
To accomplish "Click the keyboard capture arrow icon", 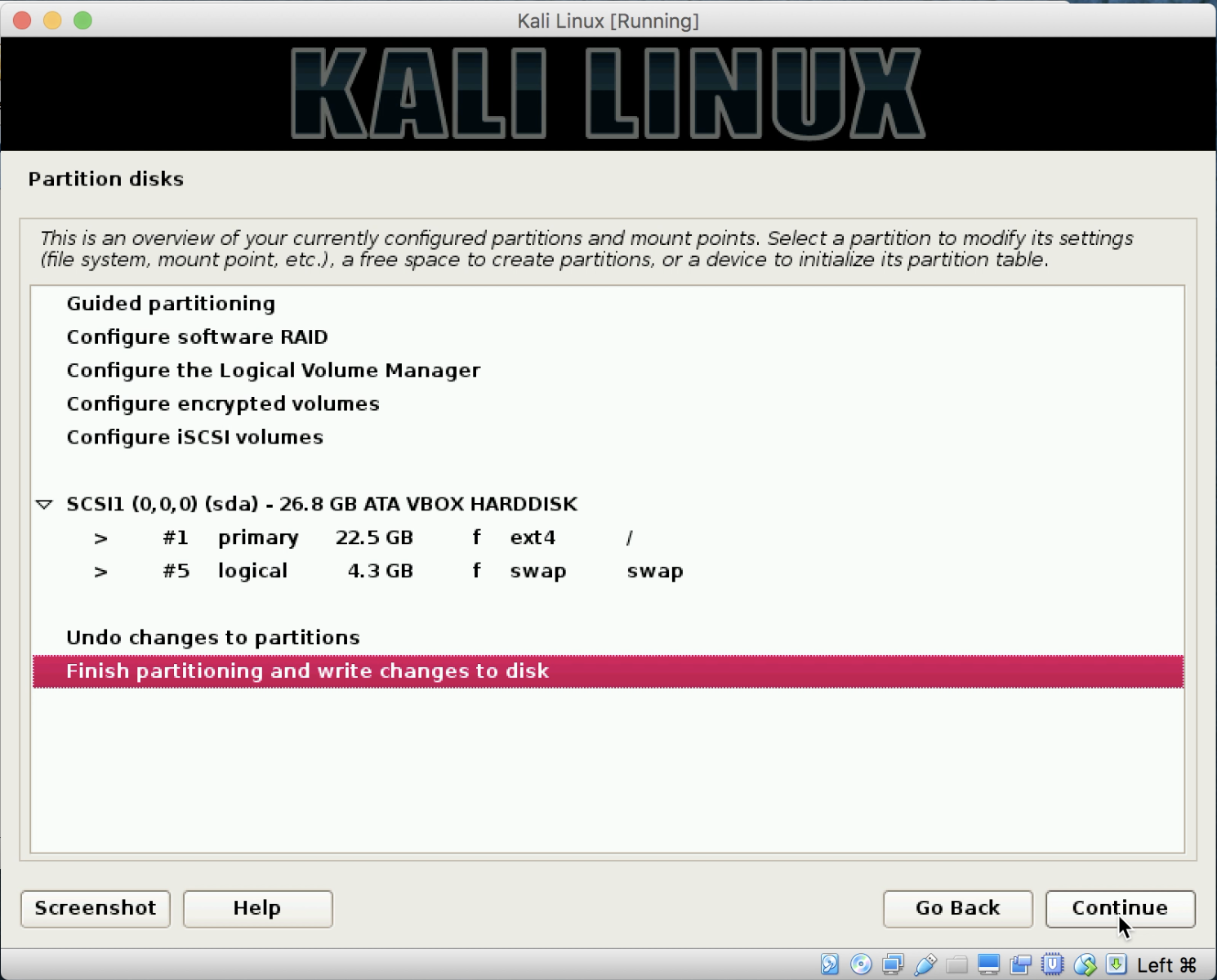I will pos(1116,964).
